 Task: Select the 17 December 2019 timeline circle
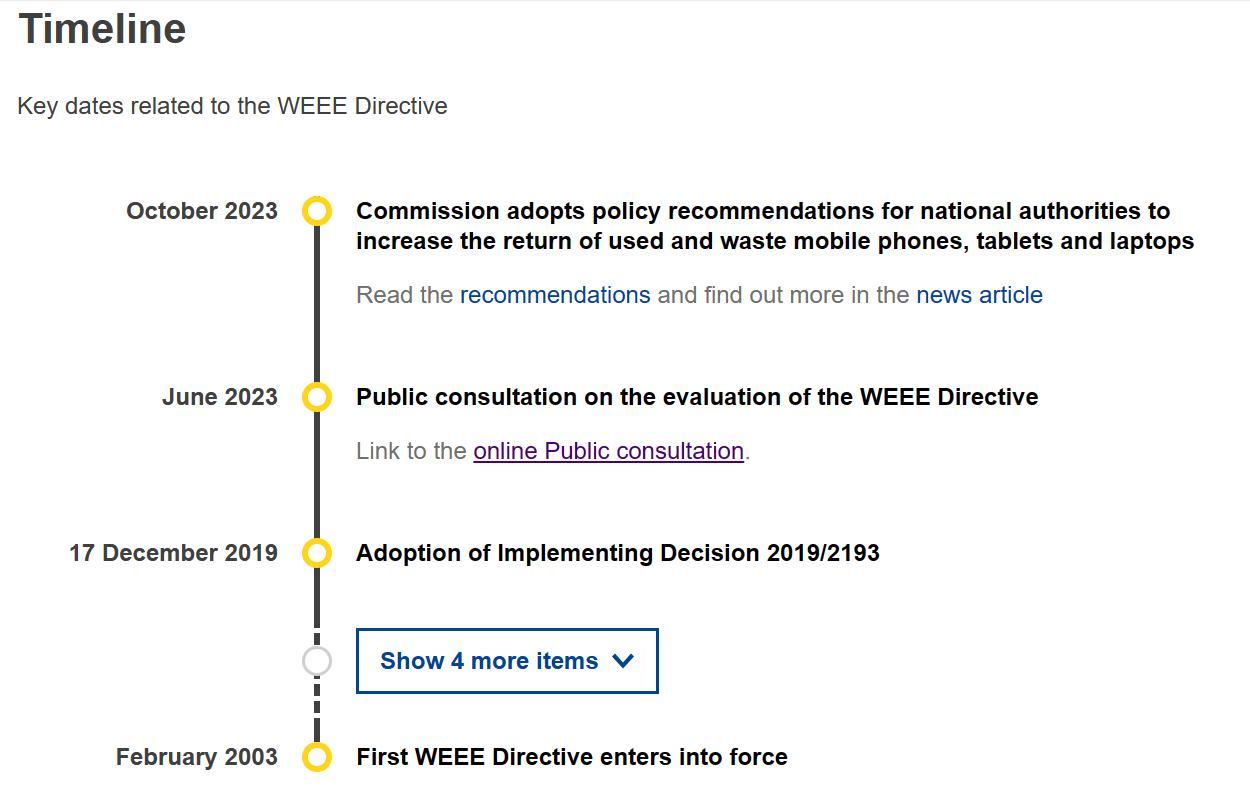pyautogui.click(x=316, y=553)
